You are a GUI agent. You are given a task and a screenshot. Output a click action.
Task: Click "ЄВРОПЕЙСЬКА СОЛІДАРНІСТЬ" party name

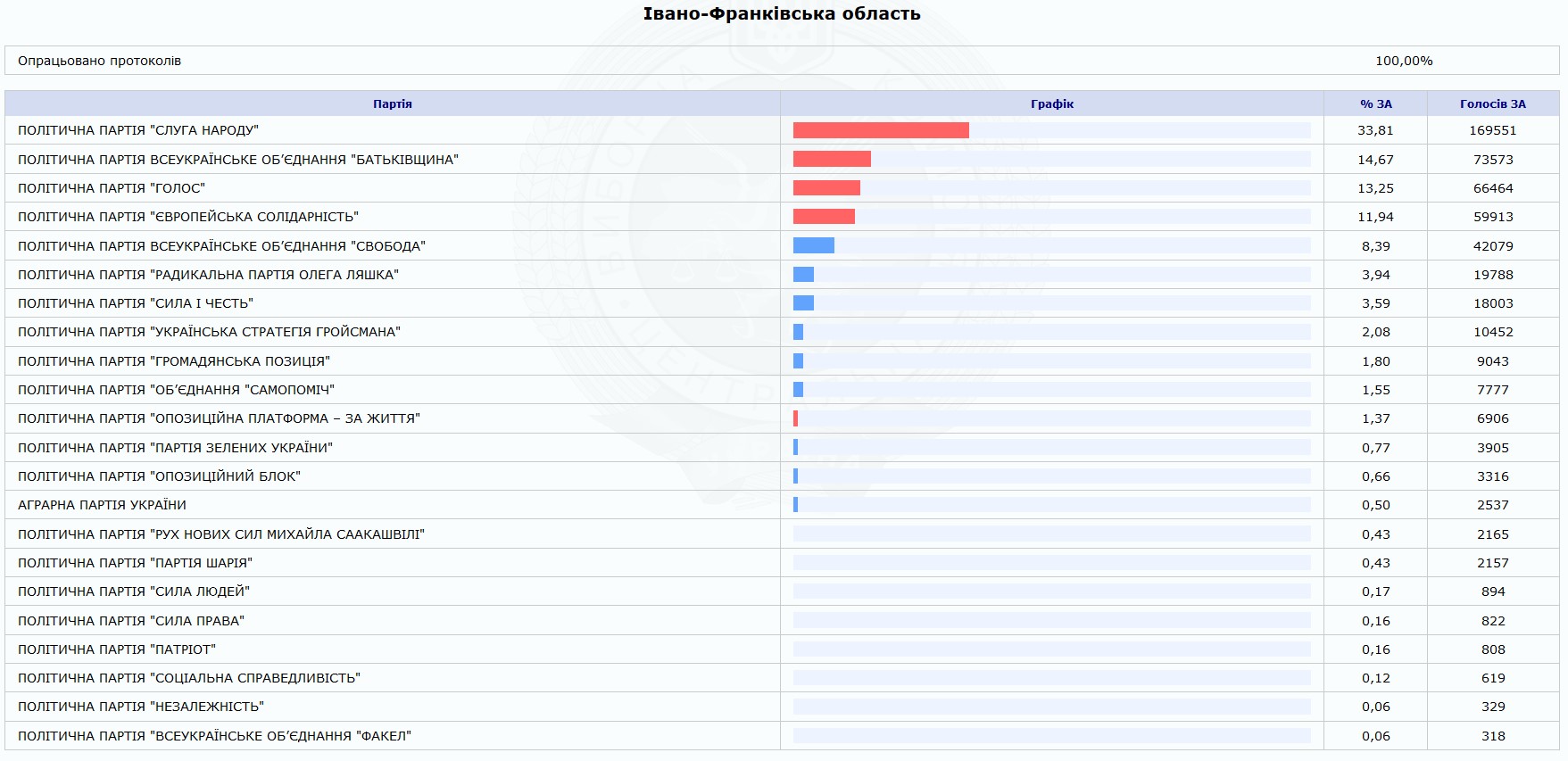click(x=188, y=217)
